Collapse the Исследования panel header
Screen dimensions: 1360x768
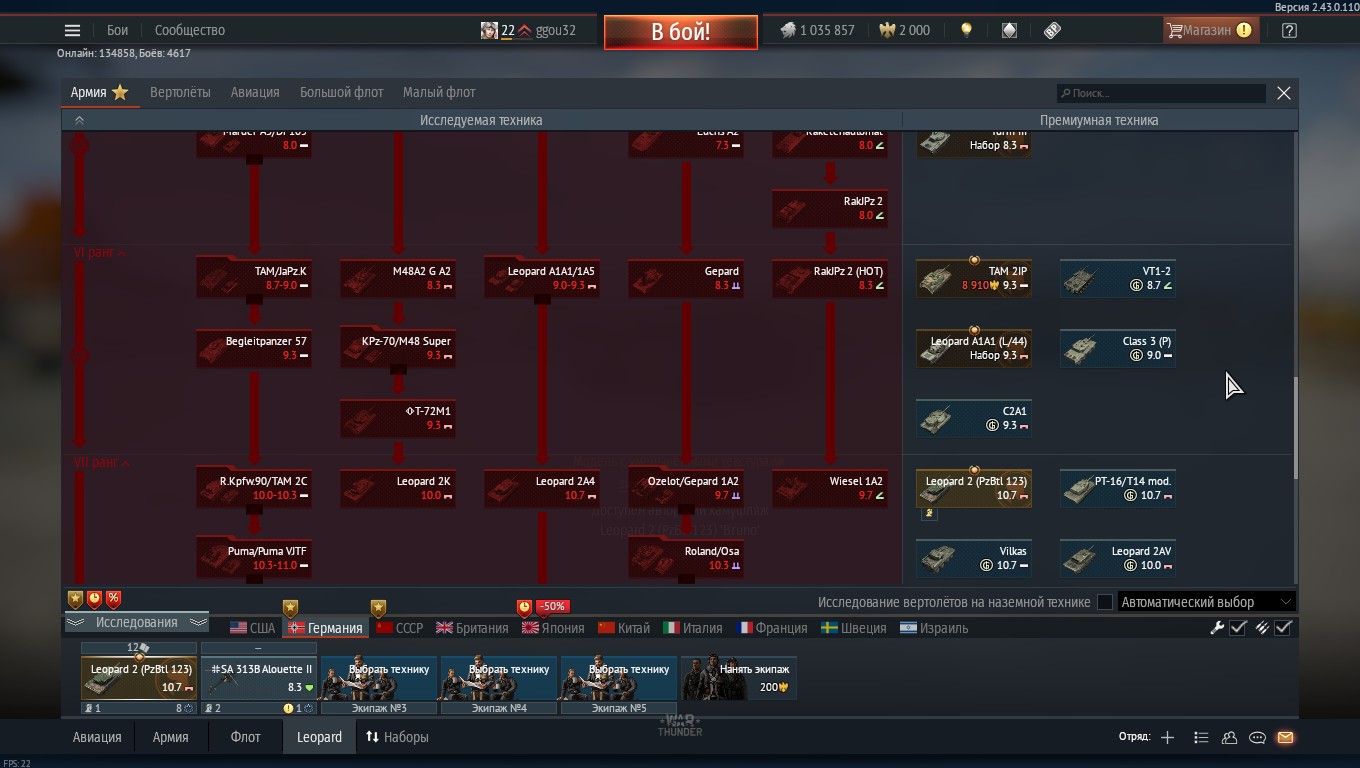pyautogui.click(x=136, y=622)
